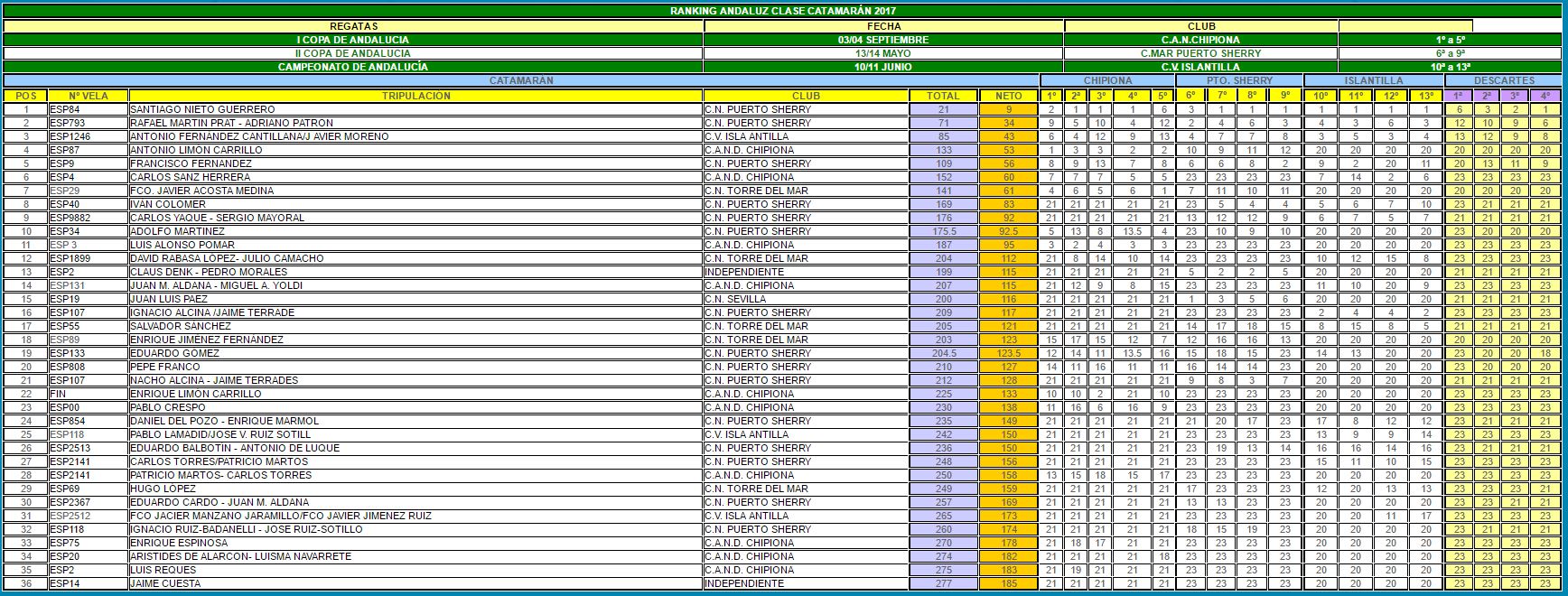Select the NETO column header

click(x=1008, y=96)
